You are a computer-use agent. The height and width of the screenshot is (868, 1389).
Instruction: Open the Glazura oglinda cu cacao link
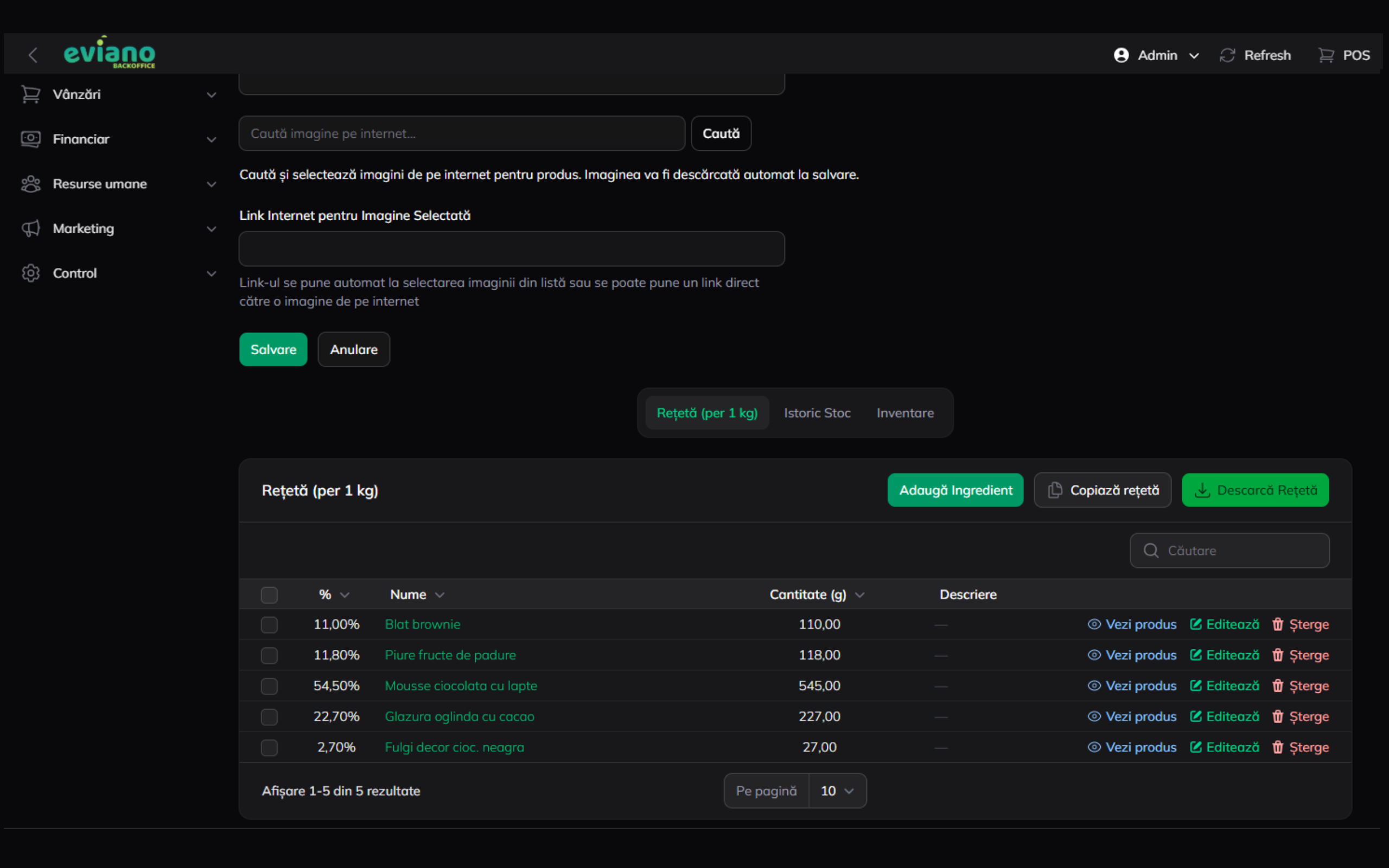pos(459,717)
